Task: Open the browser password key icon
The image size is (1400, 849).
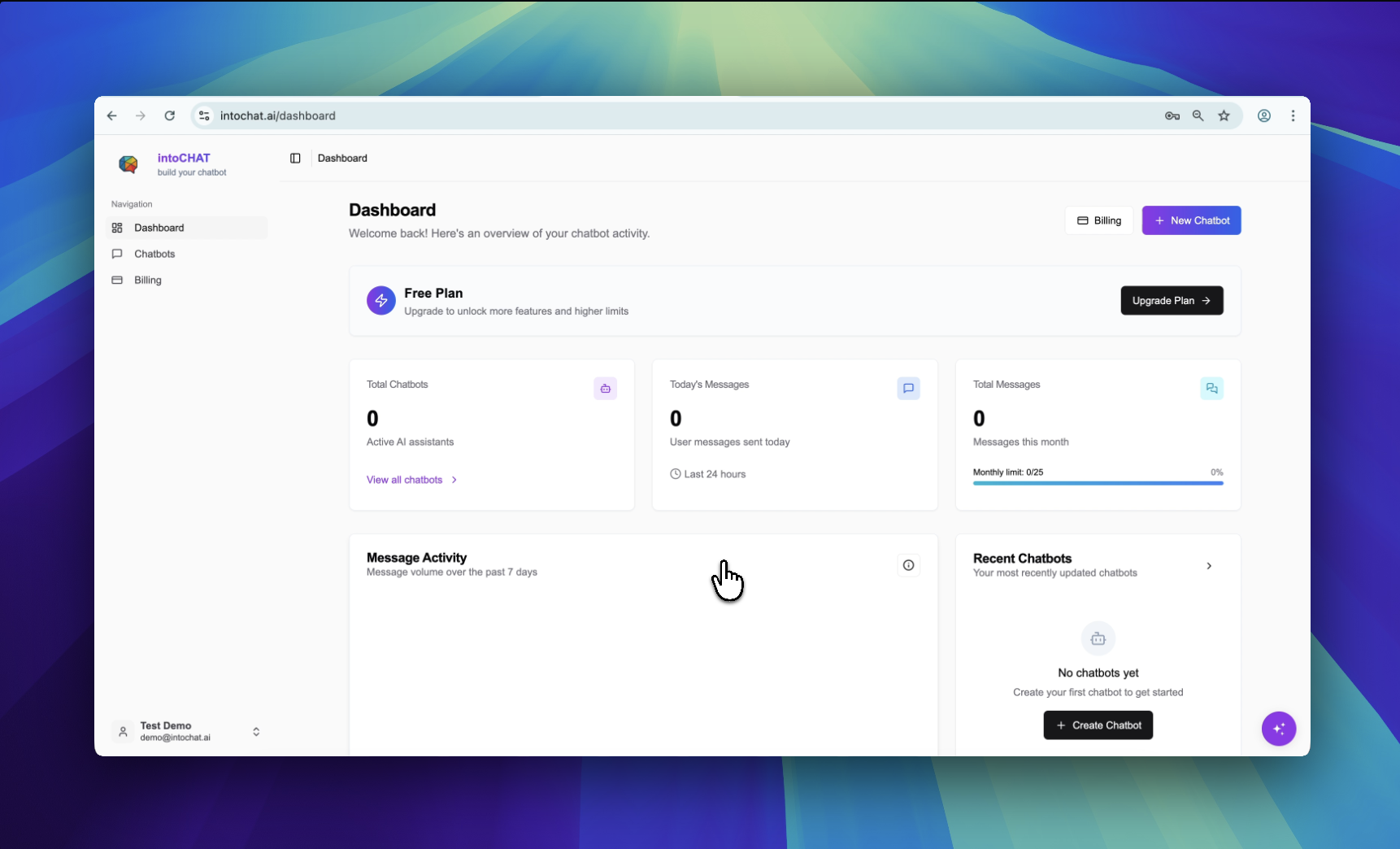Action: click(1172, 116)
